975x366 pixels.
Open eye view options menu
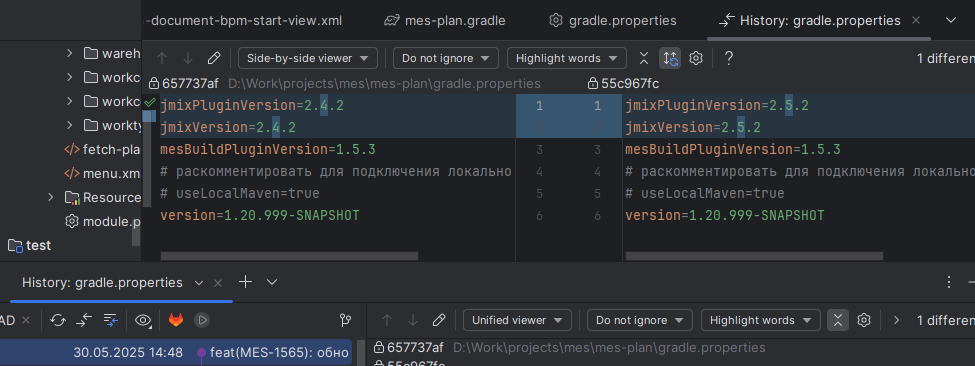[144, 320]
